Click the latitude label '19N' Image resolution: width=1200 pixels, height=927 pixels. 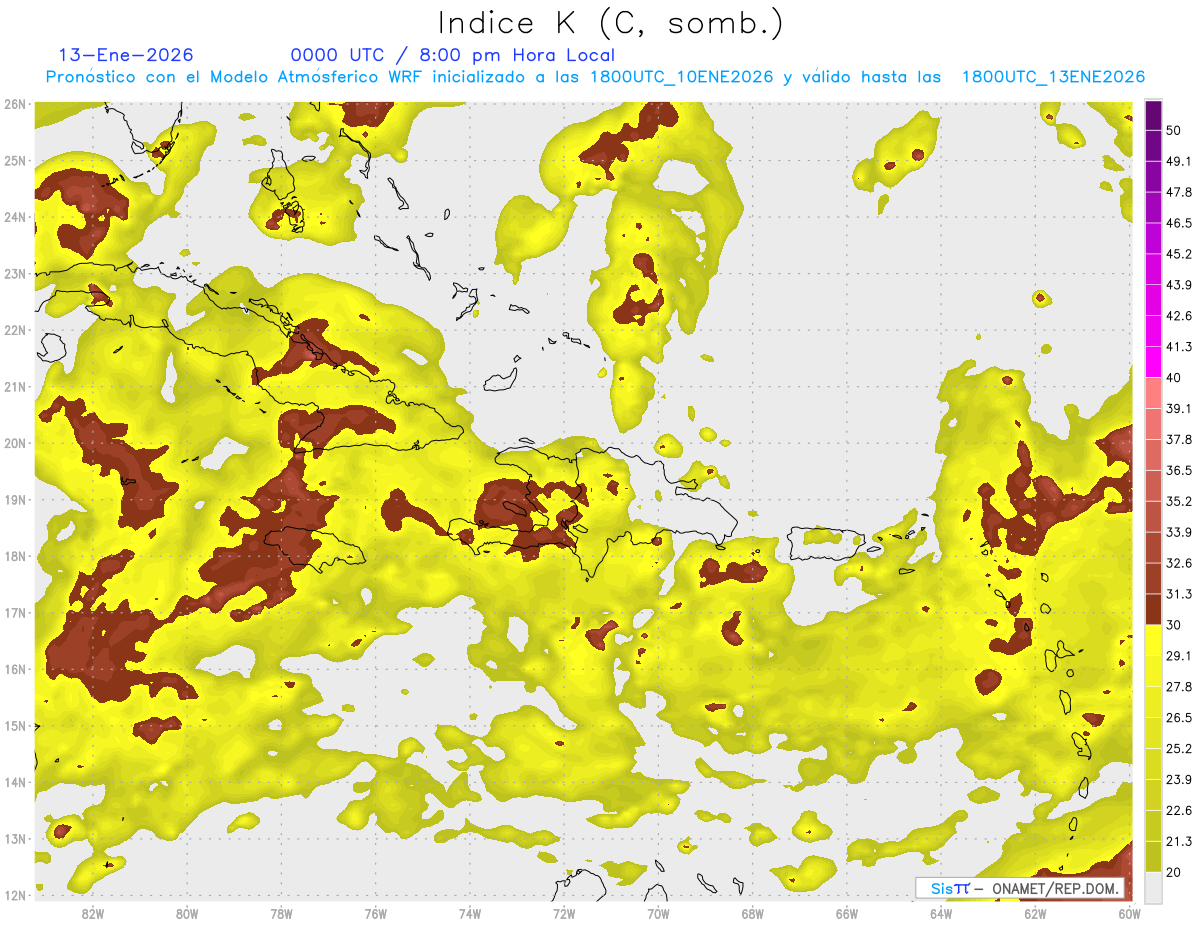[x=15, y=499]
